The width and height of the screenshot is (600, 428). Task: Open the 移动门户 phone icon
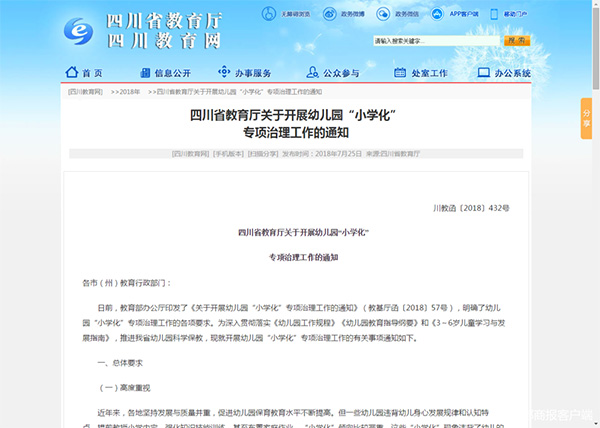[x=494, y=14]
